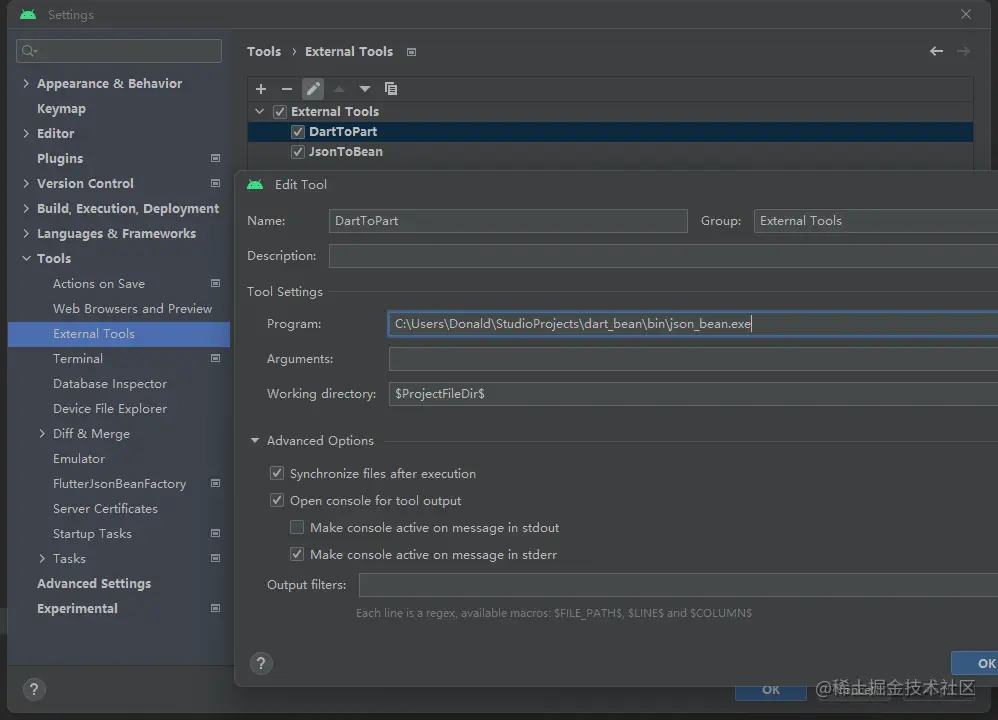This screenshot has width=998, height=720.
Task: Click Tools in the breadcrumb
Action: tap(264, 52)
